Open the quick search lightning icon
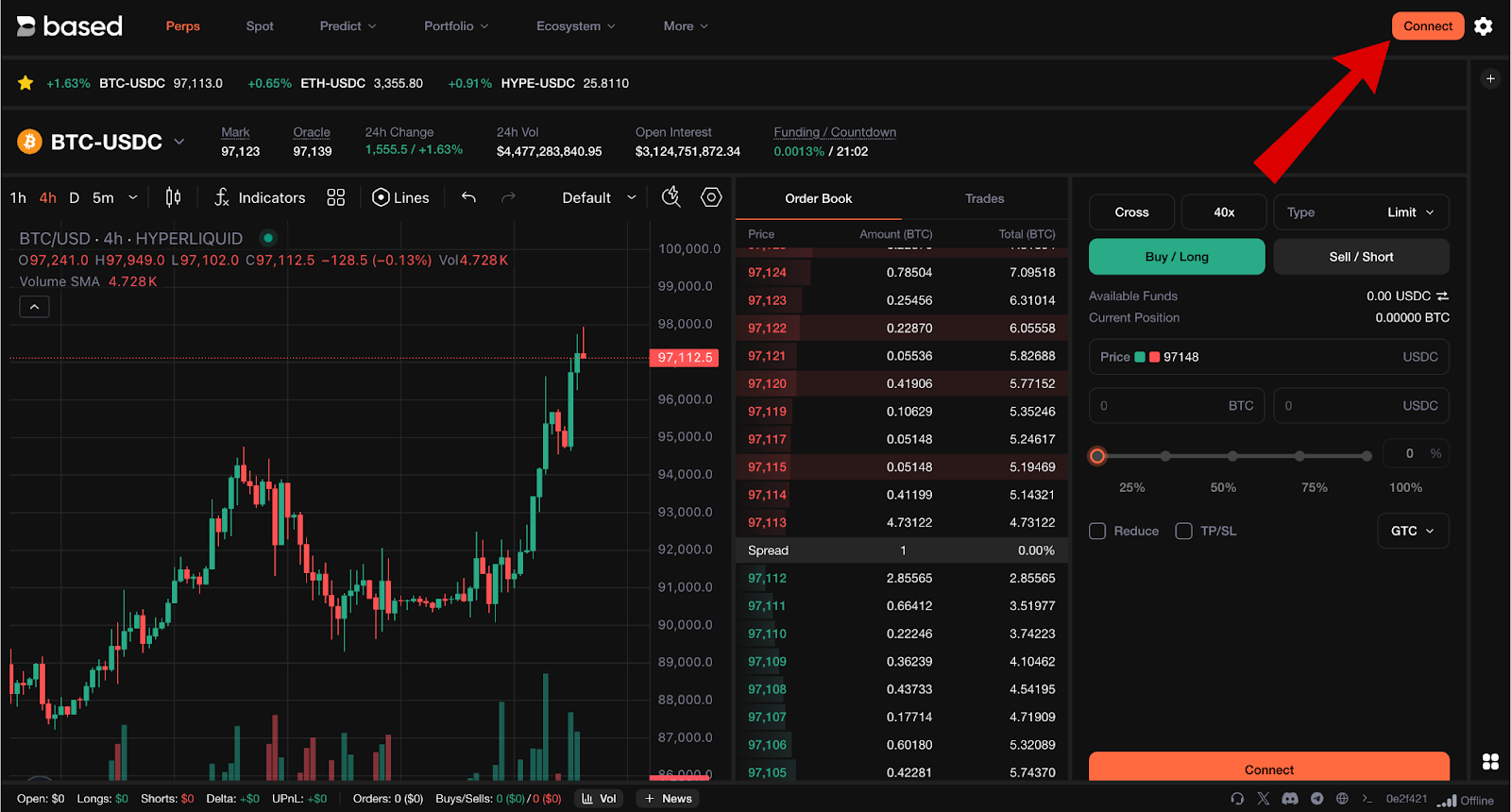 (671, 196)
